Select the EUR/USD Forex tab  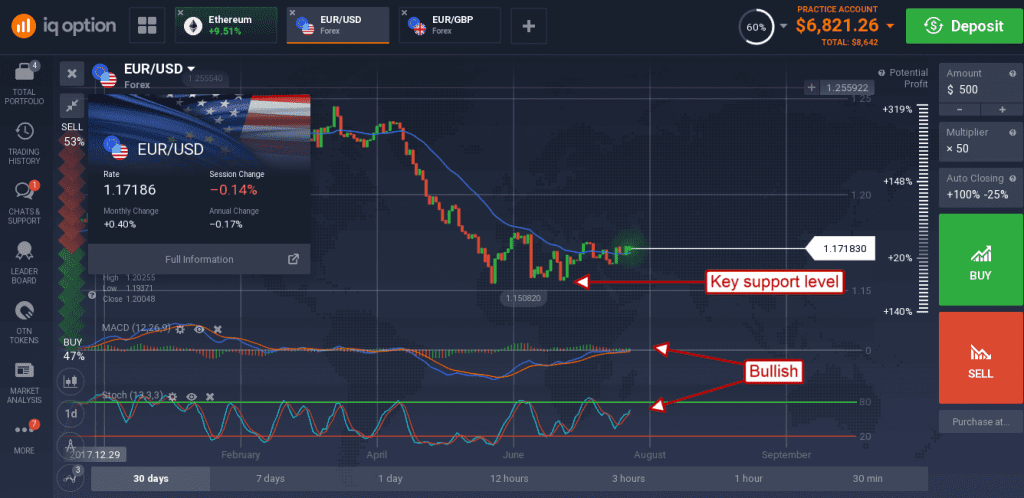(x=338, y=25)
